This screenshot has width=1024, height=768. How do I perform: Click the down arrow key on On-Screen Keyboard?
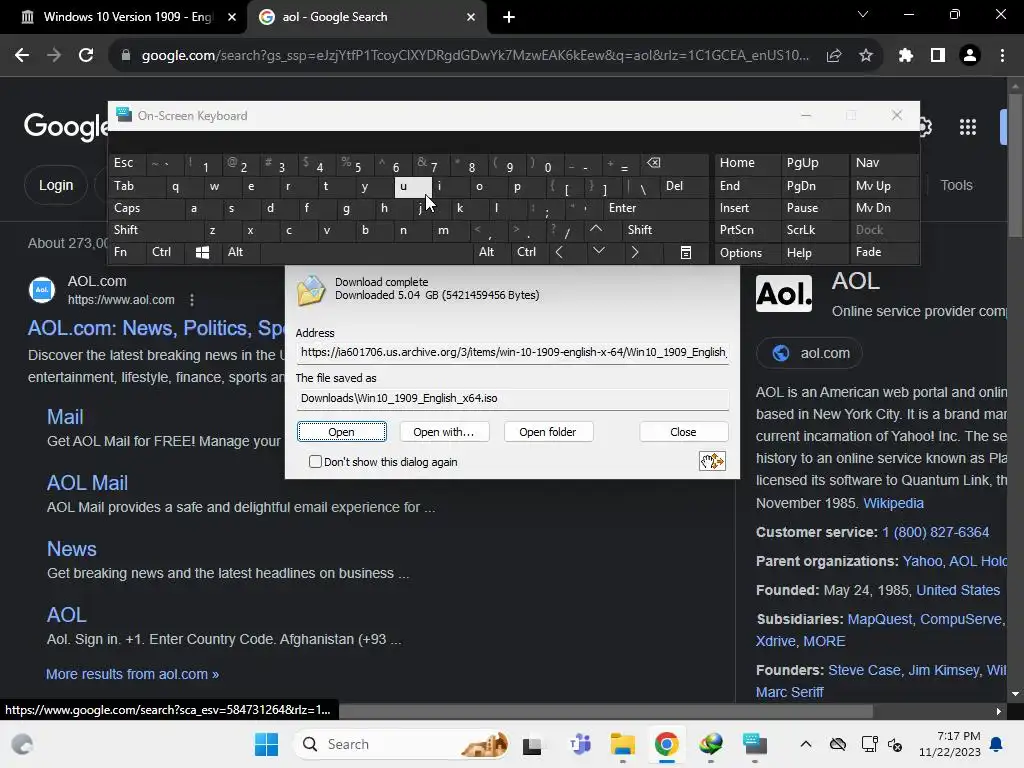(x=598, y=252)
